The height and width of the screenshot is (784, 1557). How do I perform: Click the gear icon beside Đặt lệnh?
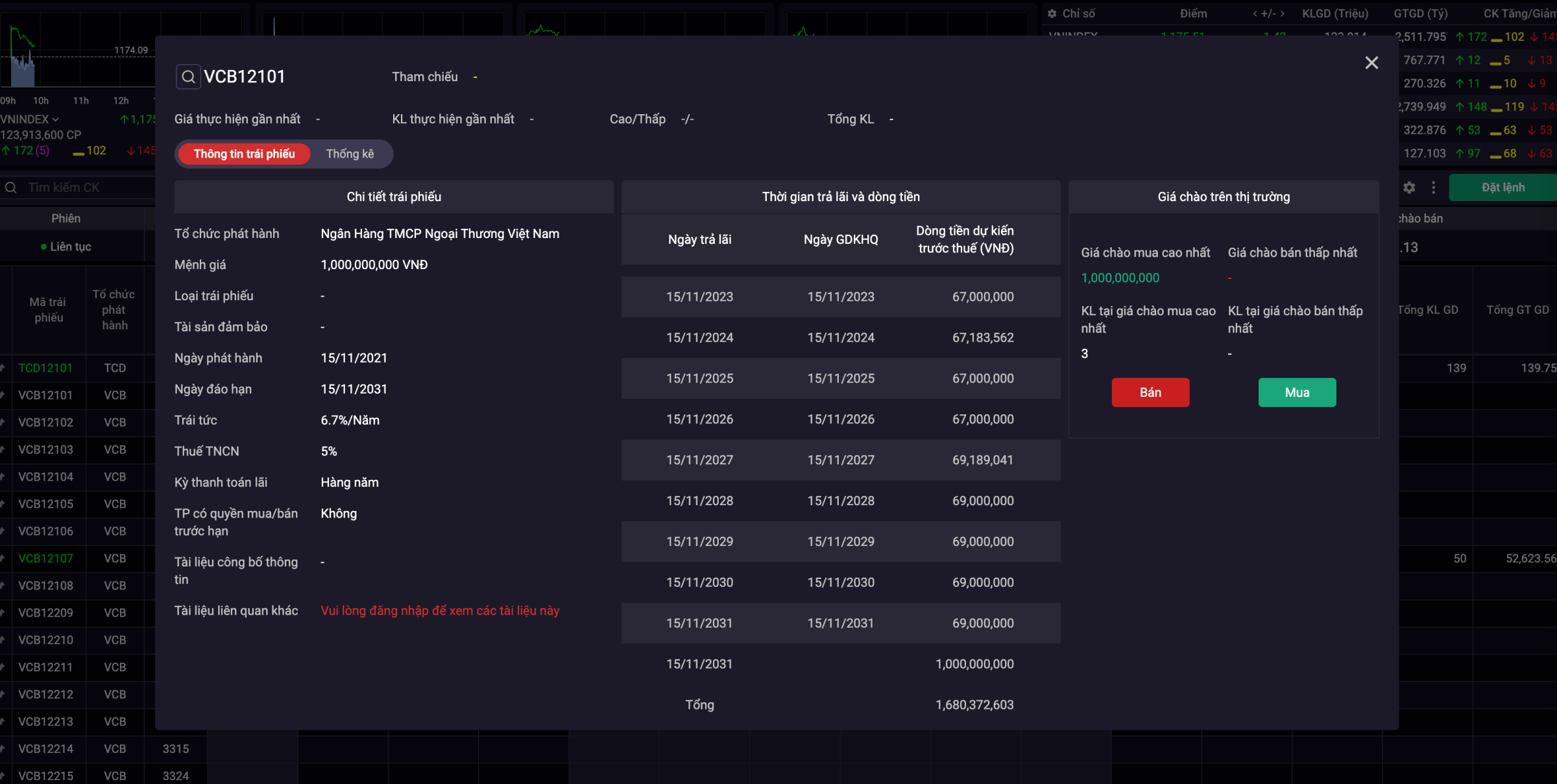click(1409, 187)
